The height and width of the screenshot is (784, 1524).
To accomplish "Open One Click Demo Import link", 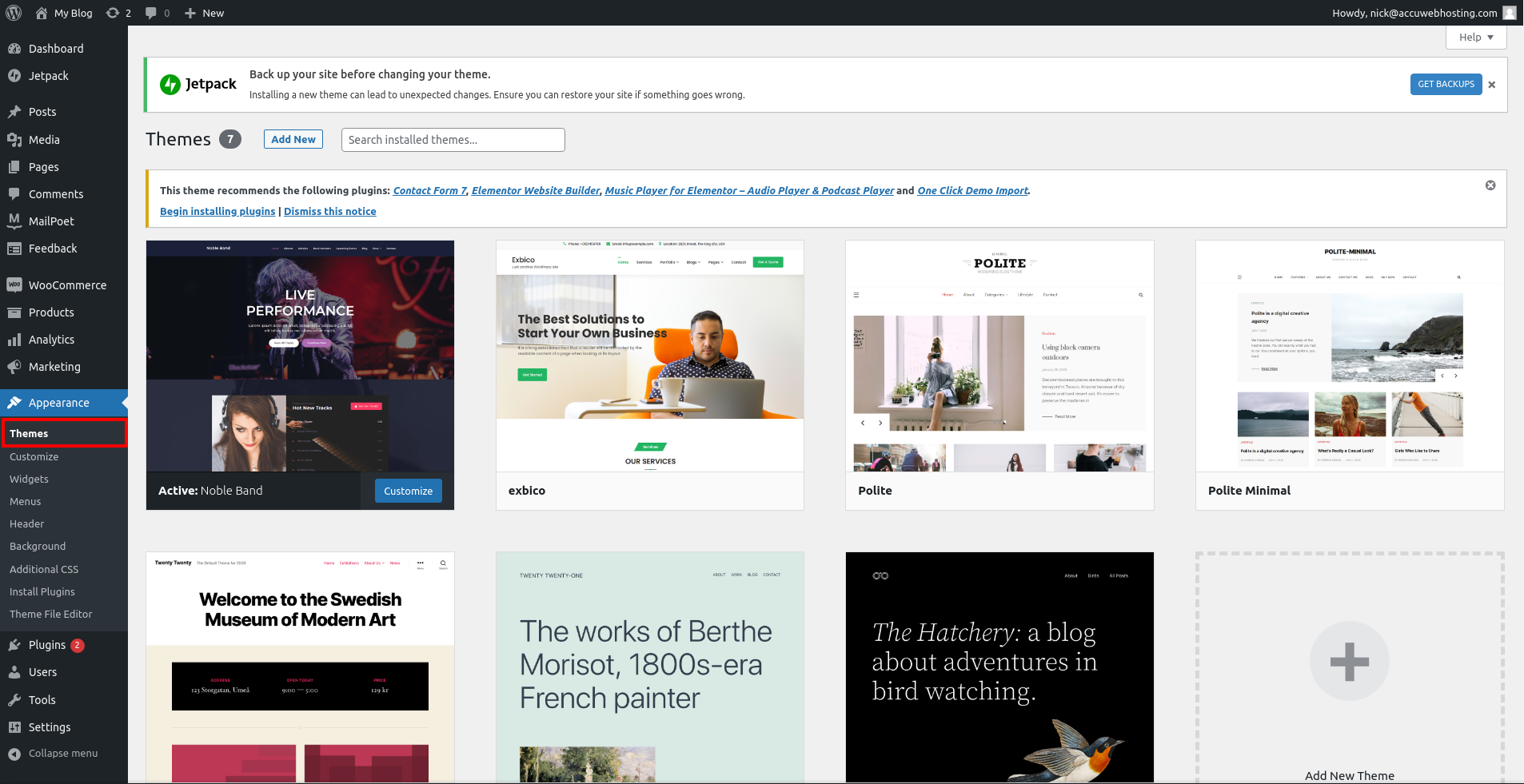I will click(x=973, y=190).
